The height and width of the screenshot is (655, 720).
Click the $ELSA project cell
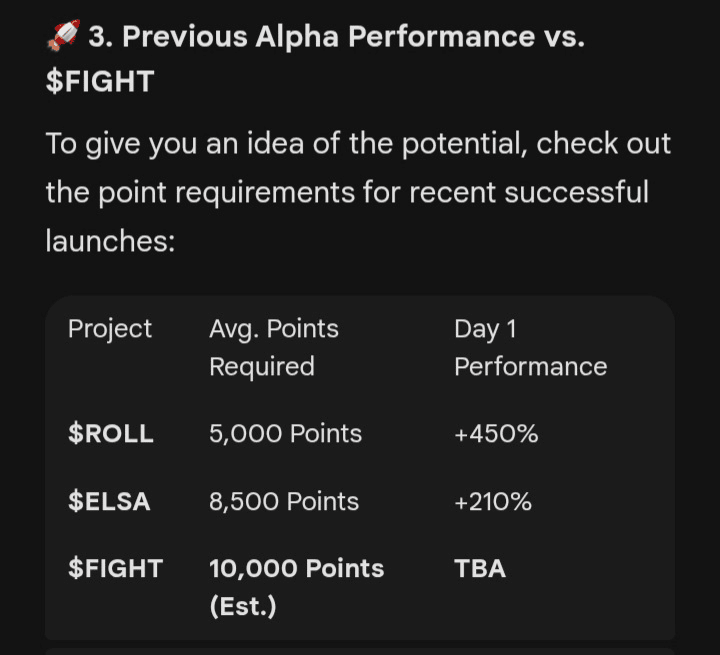point(109,501)
